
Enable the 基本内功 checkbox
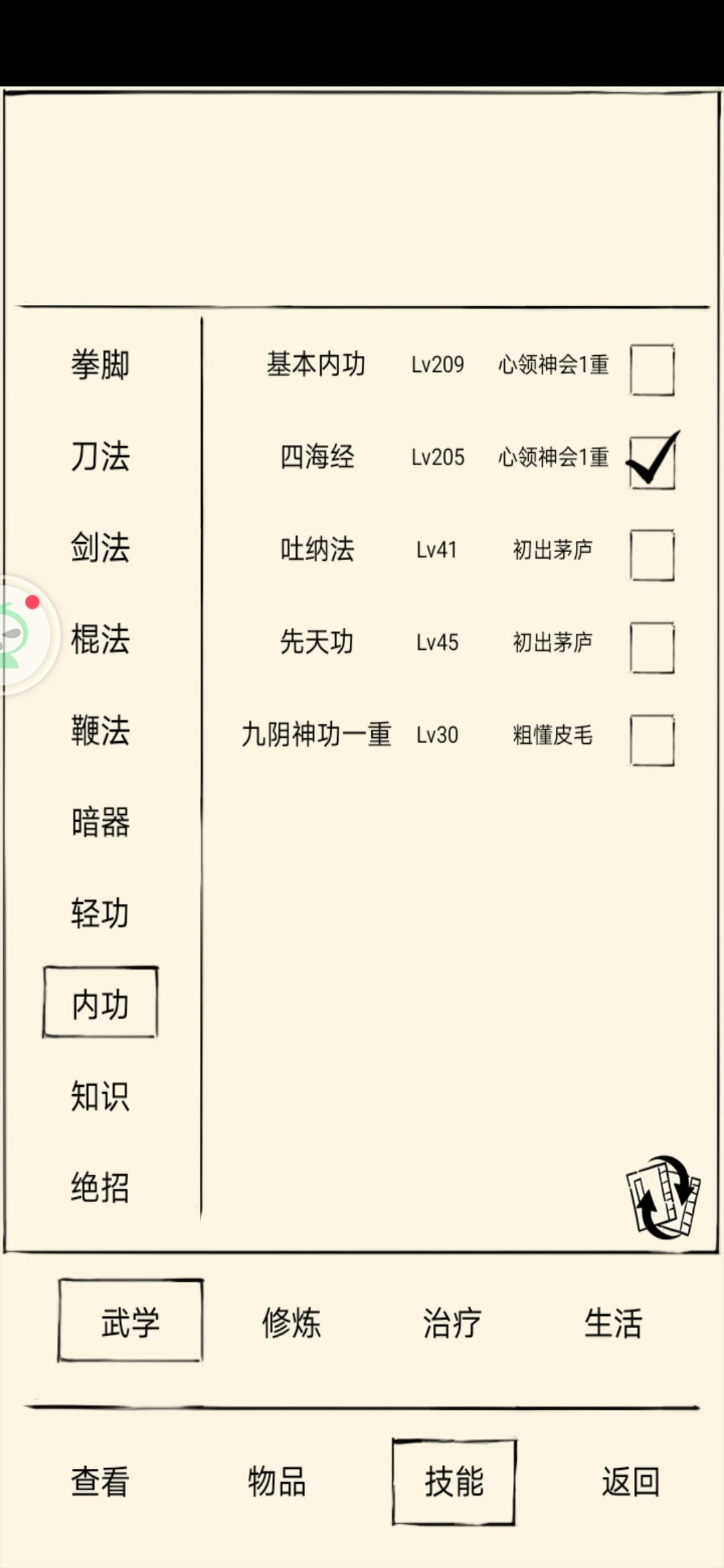[652, 370]
